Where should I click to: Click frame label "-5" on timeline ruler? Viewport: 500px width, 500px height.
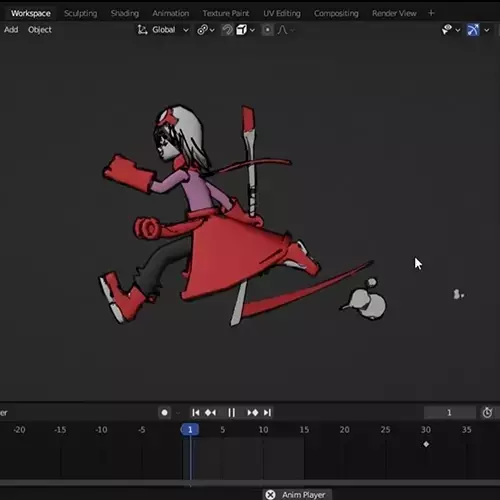click(x=142, y=430)
